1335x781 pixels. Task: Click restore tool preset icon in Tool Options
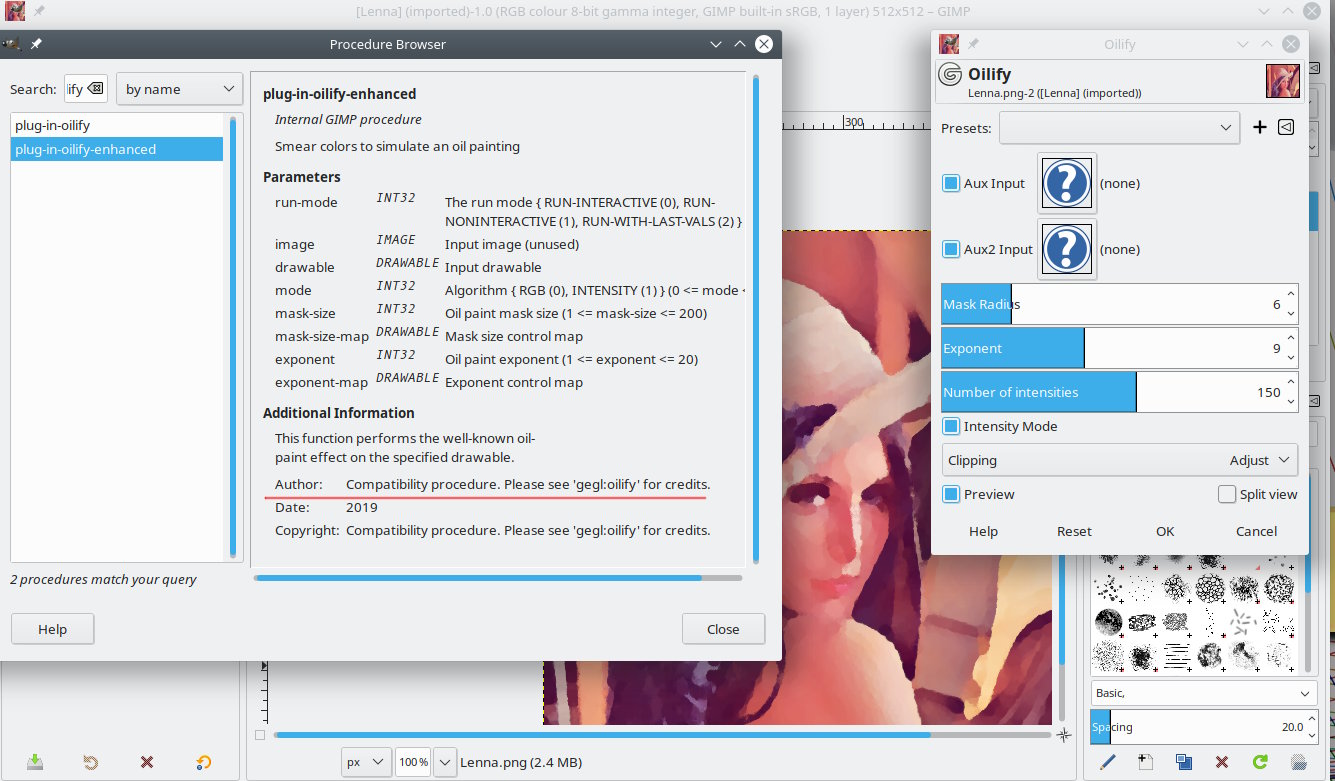[91, 762]
